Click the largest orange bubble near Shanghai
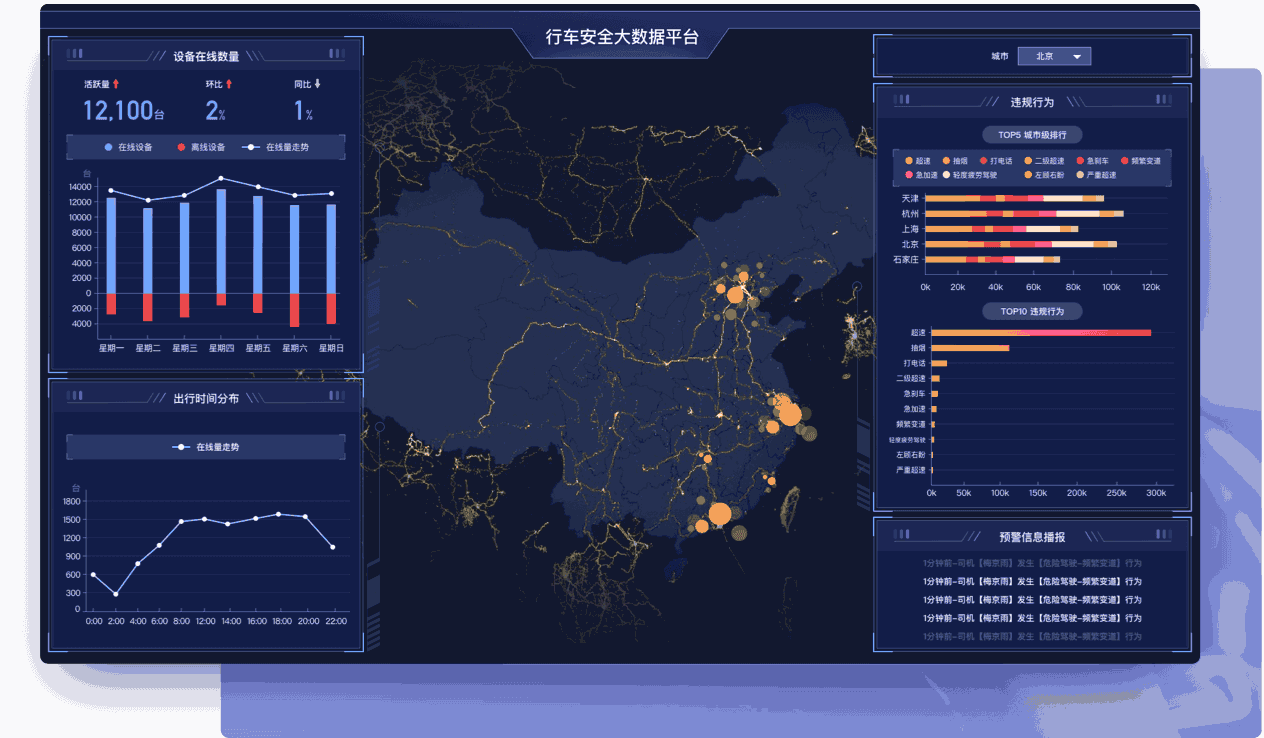 click(x=789, y=413)
